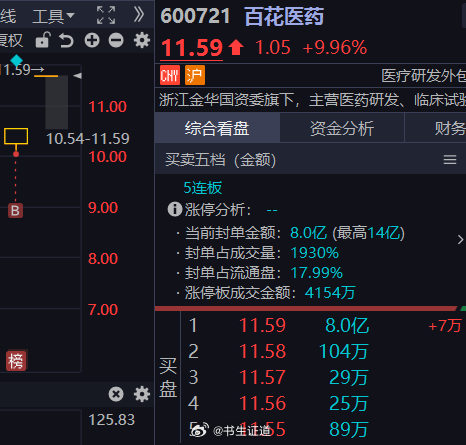
Task: Undo last chart action
Action: [x=66, y=41]
